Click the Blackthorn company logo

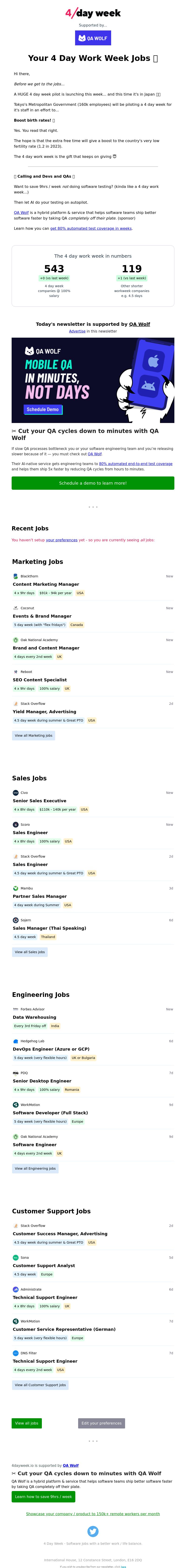click(x=16, y=576)
